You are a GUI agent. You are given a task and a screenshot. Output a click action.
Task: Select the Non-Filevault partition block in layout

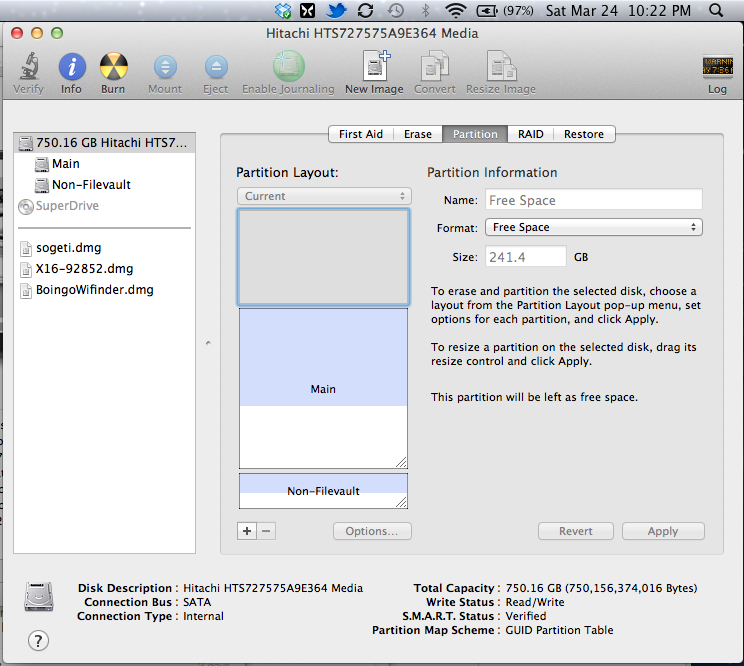pyautogui.click(x=323, y=491)
